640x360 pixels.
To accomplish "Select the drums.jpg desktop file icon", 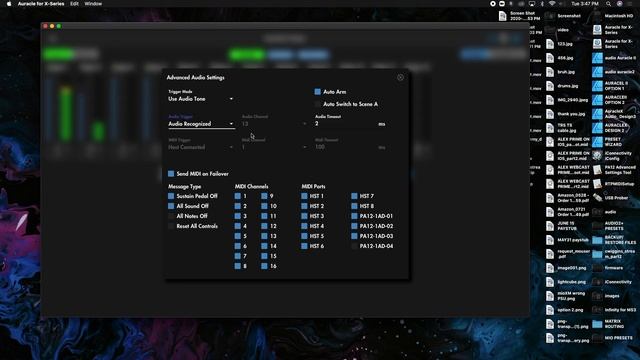I will click(x=550, y=86).
